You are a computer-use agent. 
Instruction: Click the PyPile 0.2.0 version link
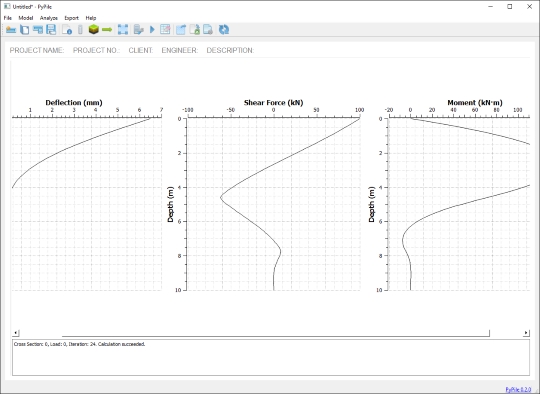[x=518, y=390]
